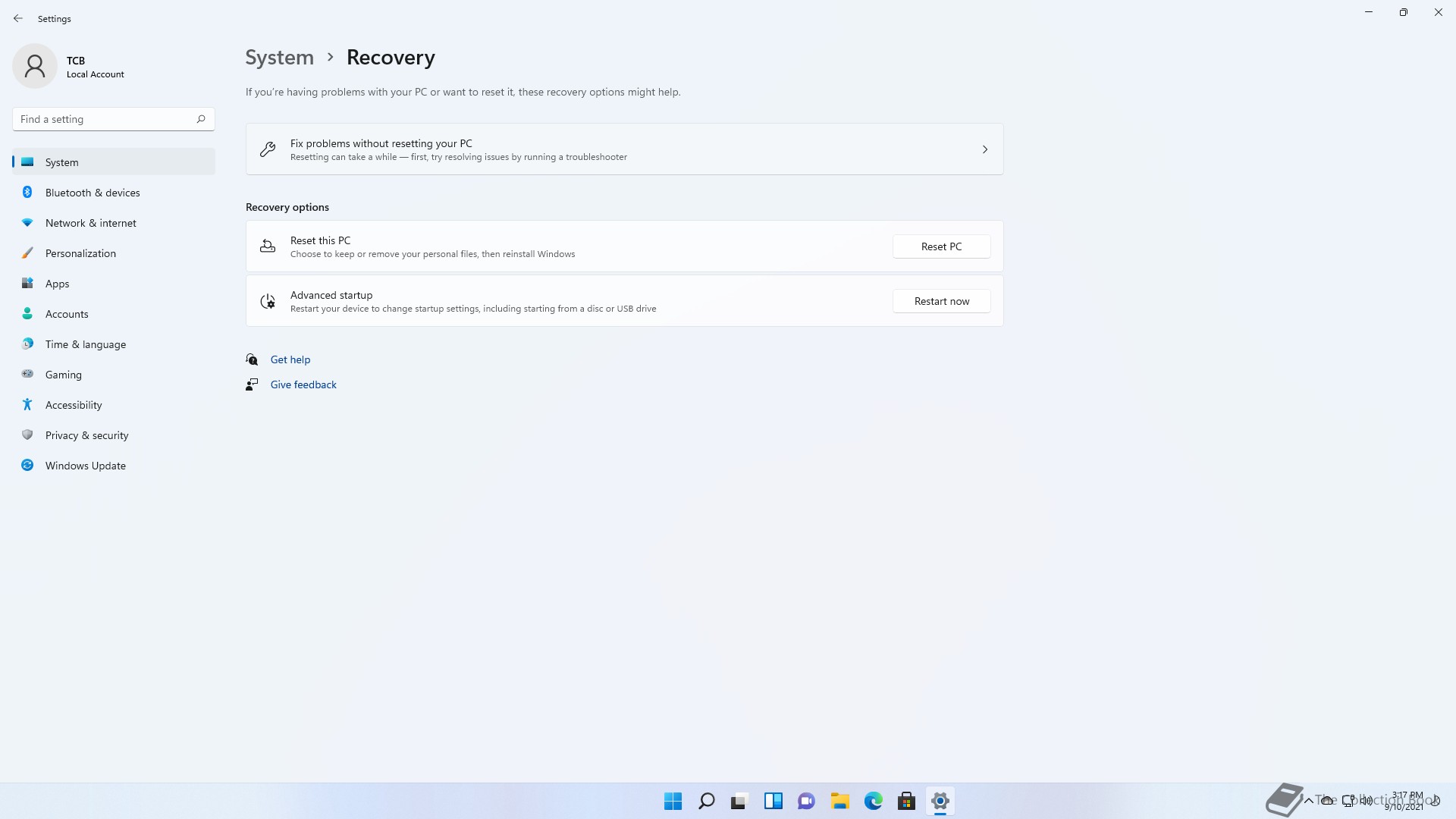Open Widgets from taskbar
1456x819 pixels.
pos(773,801)
